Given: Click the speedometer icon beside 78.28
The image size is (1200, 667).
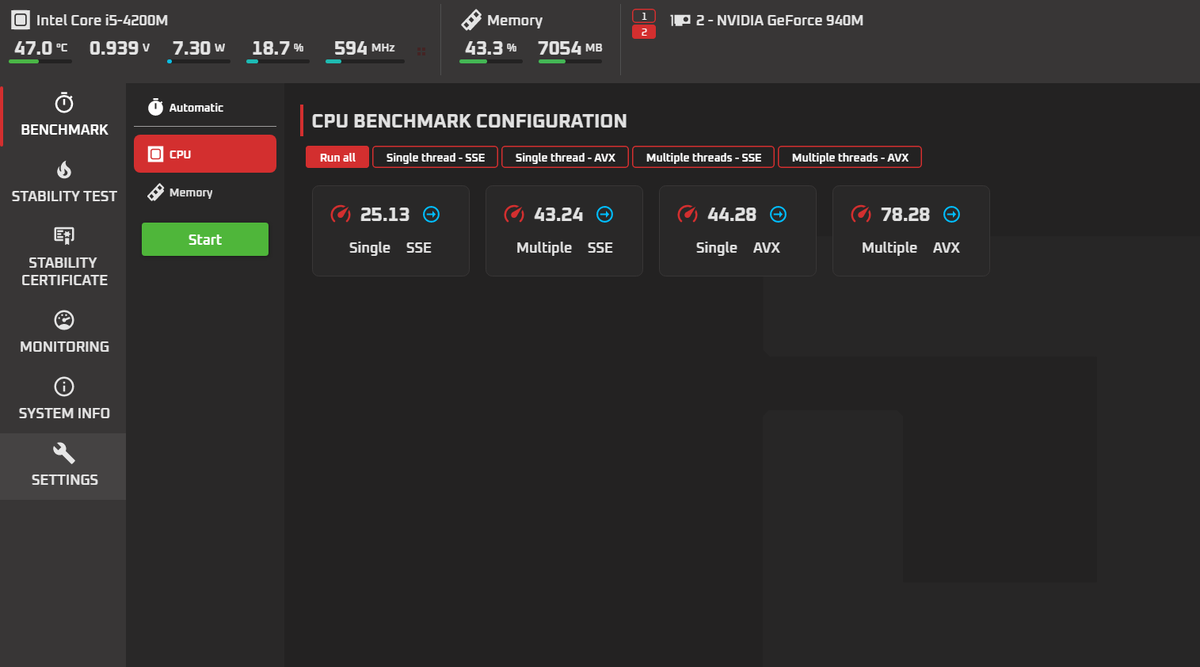Looking at the screenshot, I should click(861, 214).
